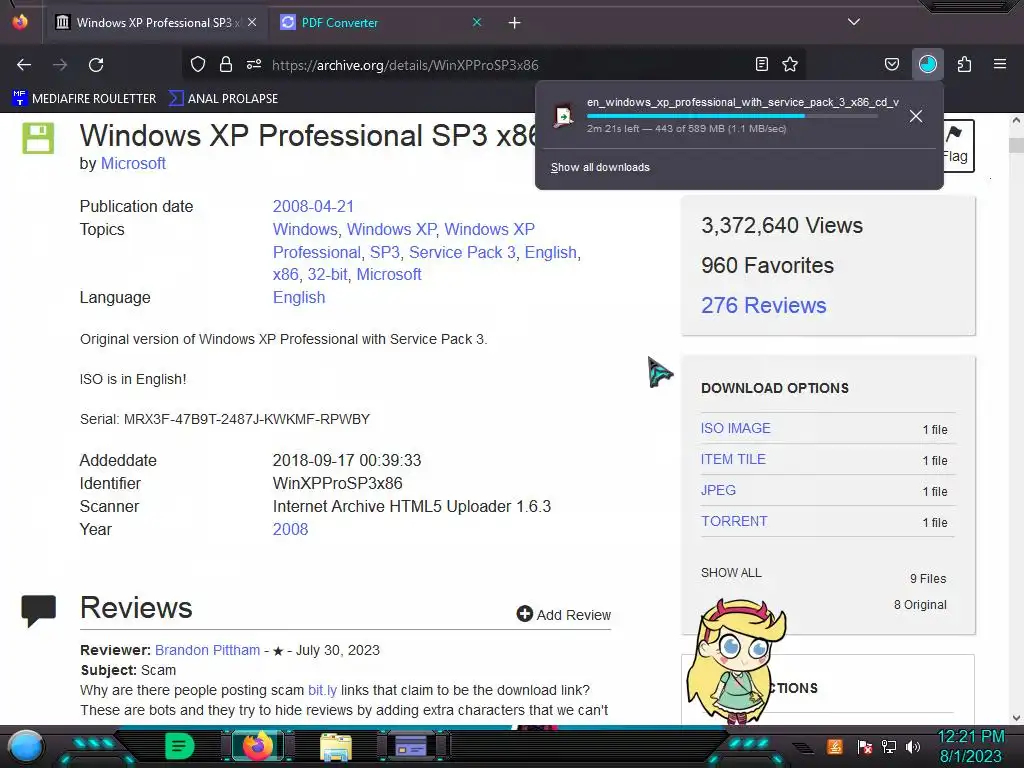Viewport: 1024px width, 768px height.
Task: Open the 2008 year link
Action: click(290, 529)
